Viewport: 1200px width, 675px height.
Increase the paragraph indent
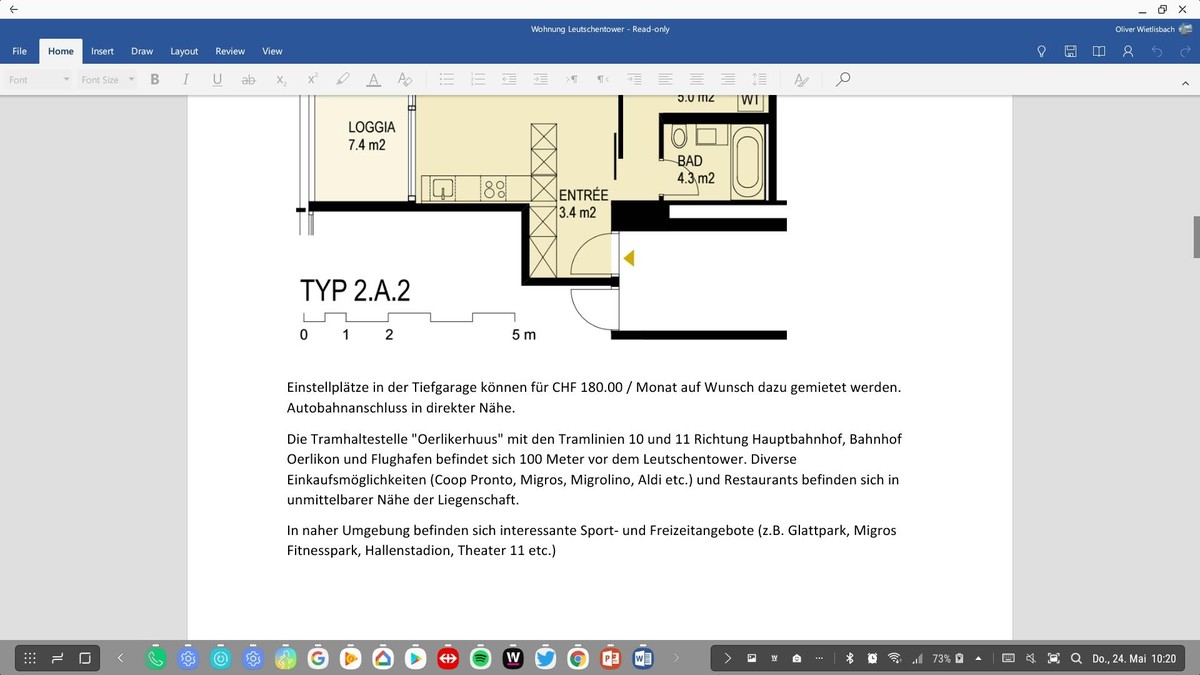tap(541, 79)
